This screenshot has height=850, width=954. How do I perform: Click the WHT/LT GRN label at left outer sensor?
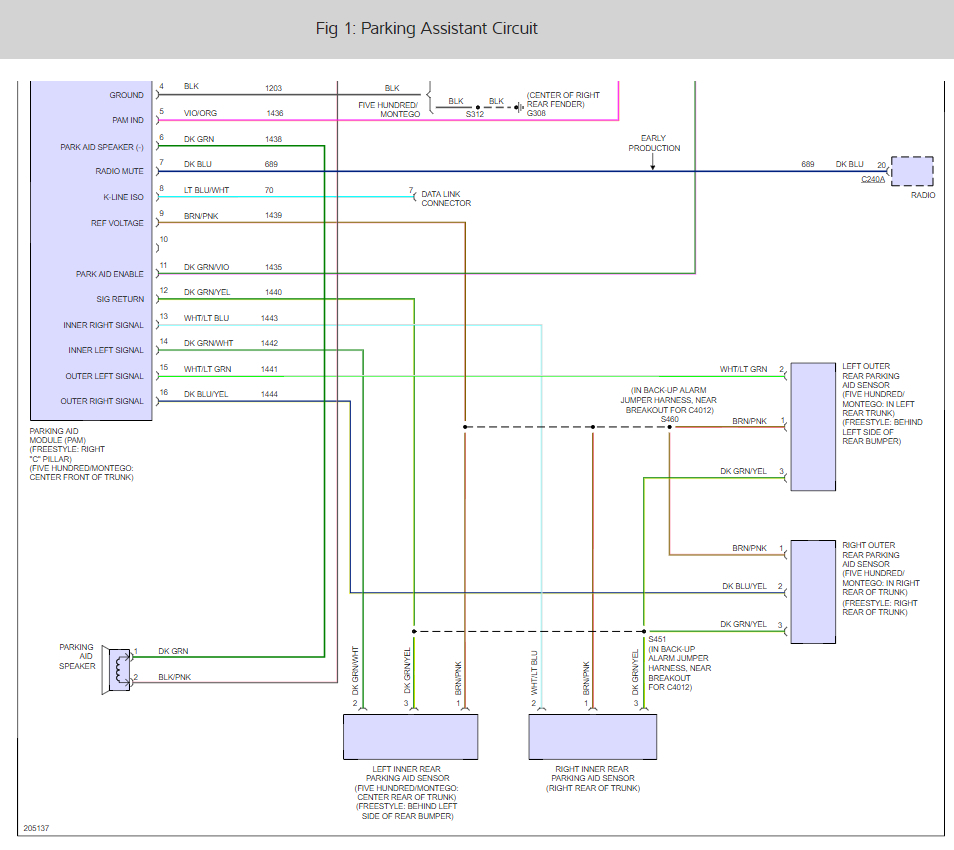[743, 369]
